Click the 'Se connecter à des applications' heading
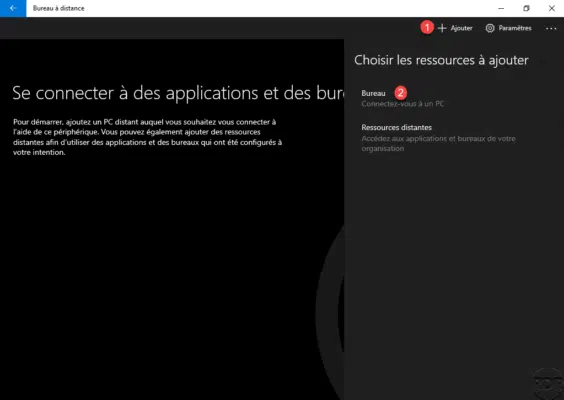The width and height of the screenshot is (564, 400). point(178,93)
